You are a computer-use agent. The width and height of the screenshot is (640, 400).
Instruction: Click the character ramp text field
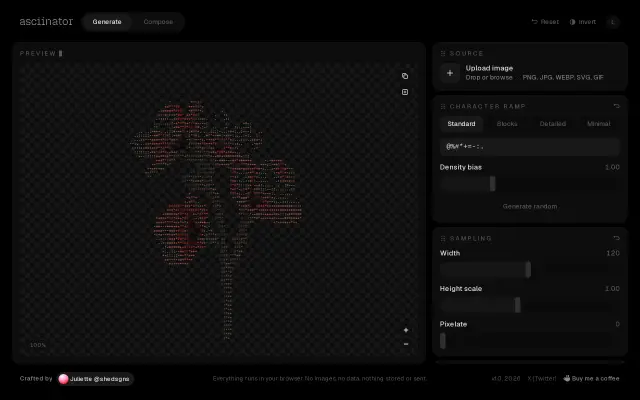[x=530, y=147]
